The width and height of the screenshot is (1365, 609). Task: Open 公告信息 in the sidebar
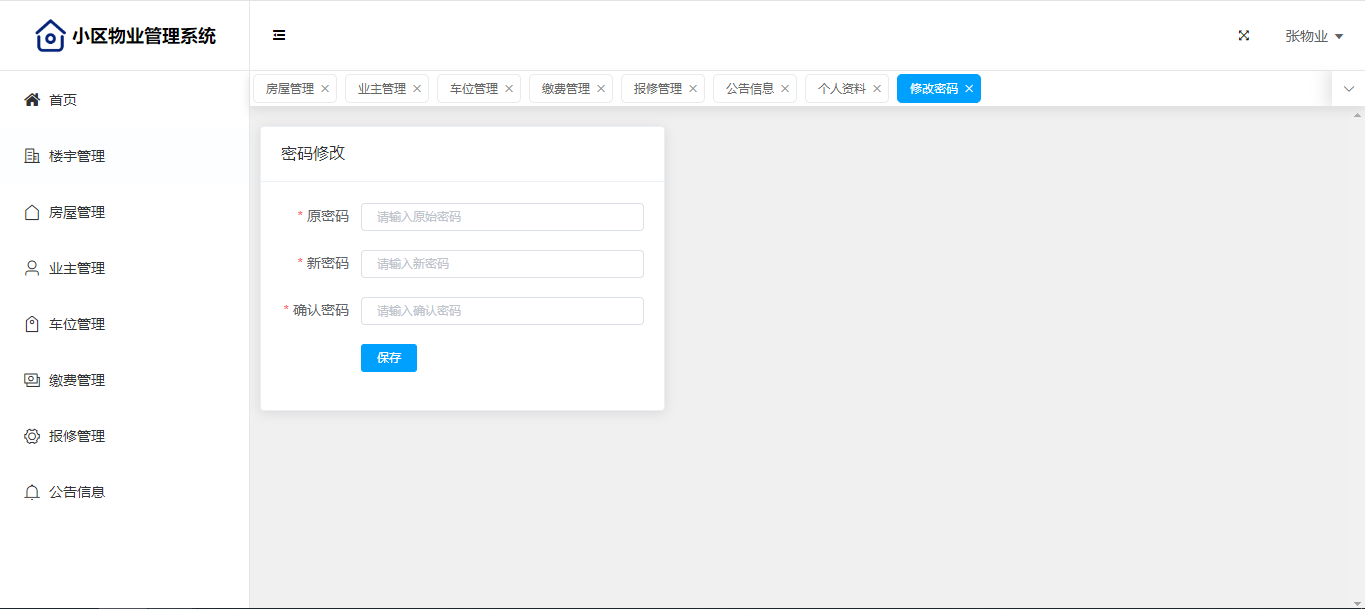coord(124,492)
